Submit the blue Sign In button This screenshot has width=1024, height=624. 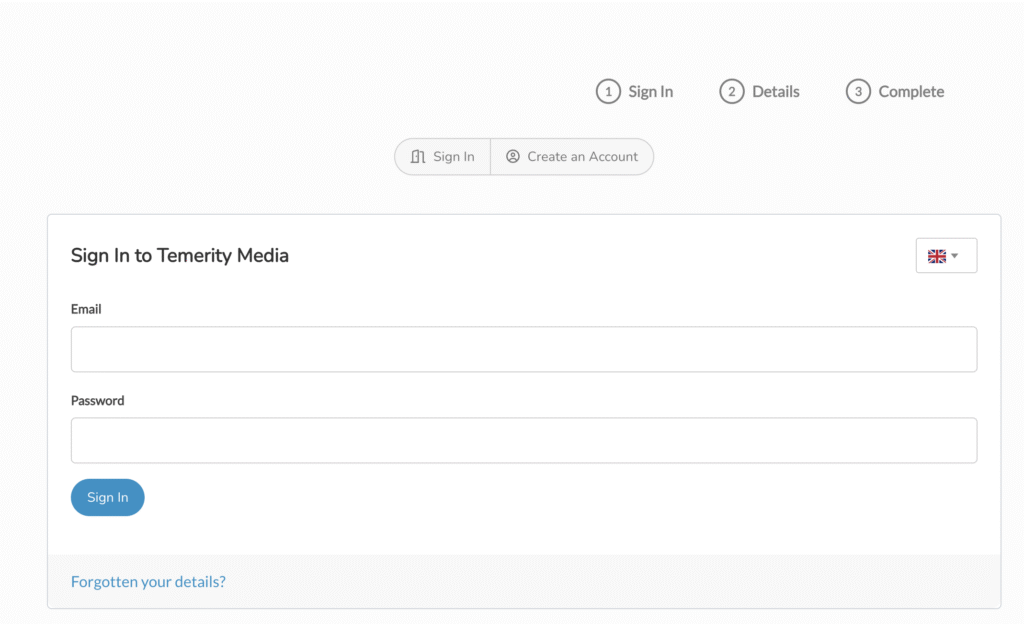(x=108, y=497)
